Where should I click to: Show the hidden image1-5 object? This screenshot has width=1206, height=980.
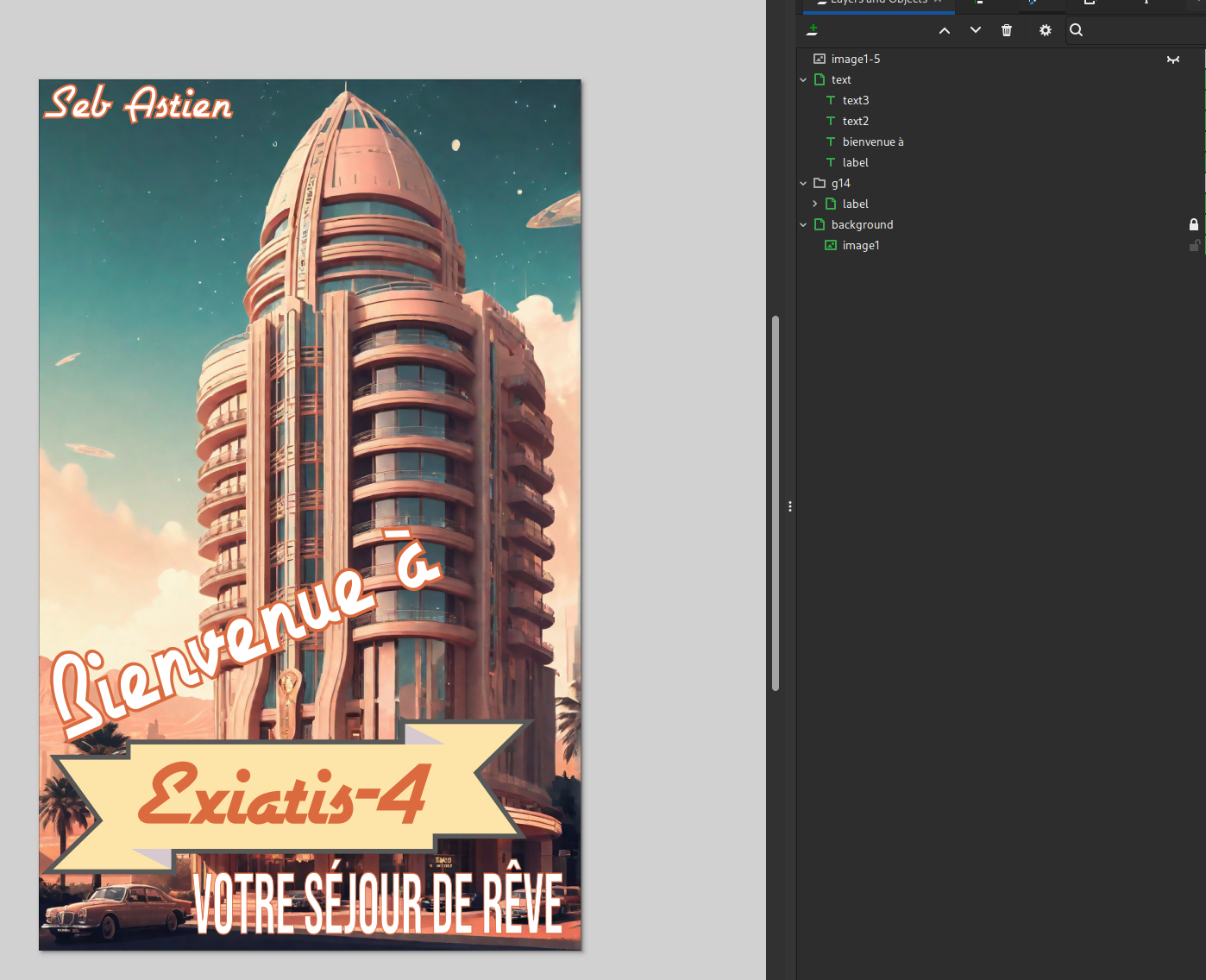click(1173, 60)
